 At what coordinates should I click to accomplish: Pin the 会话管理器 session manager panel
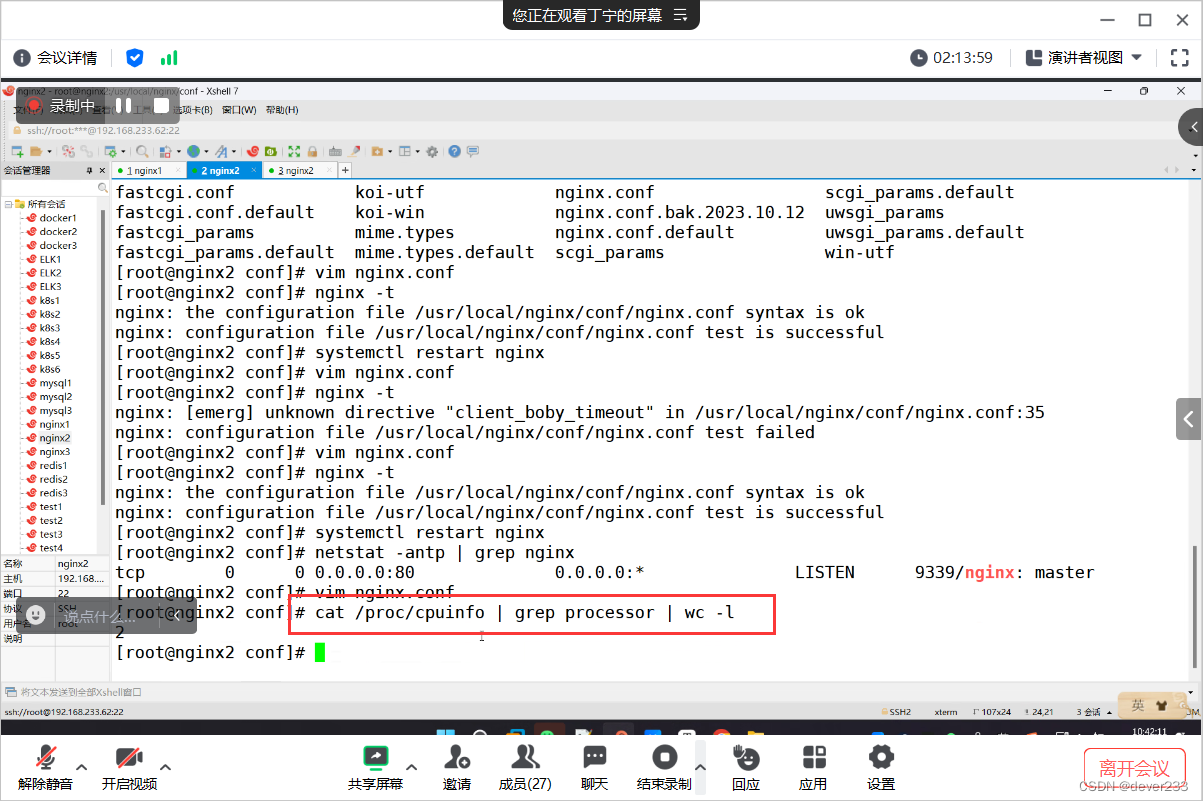(89, 171)
